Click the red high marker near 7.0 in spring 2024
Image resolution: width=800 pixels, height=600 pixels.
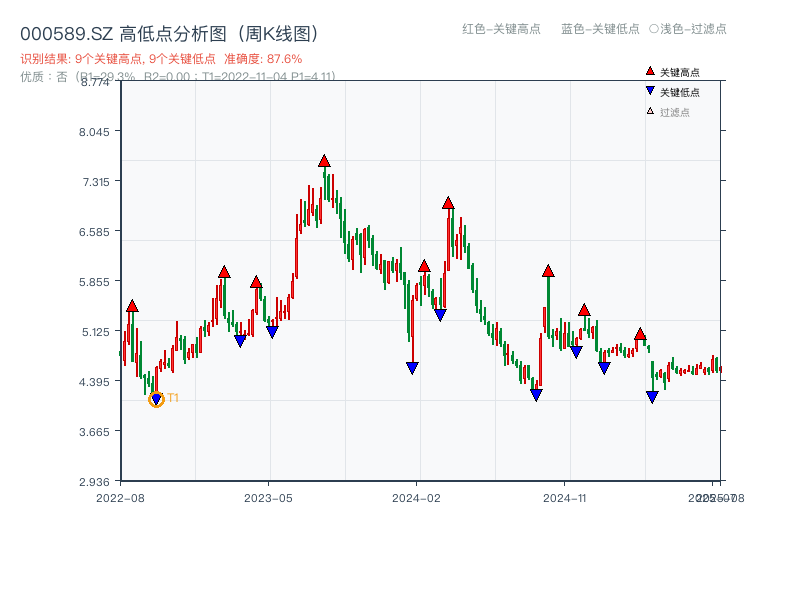pyautogui.click(x=448, y=203)
